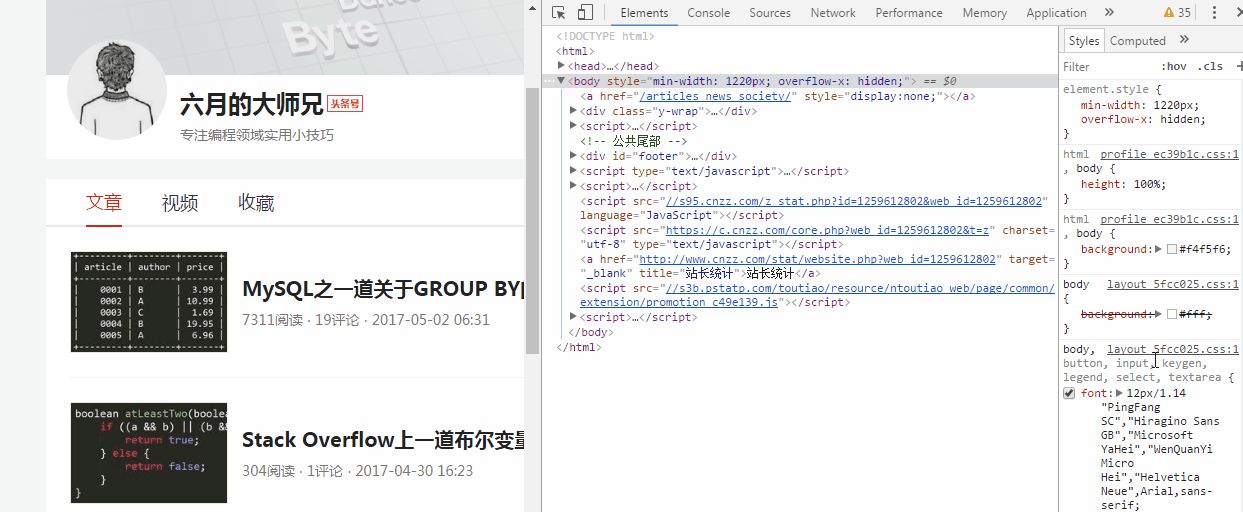The width and height of the screenshot is (1243, 512).
Task: Open the atLeastTwo code article thumbnail
Action: pos(149,452)
